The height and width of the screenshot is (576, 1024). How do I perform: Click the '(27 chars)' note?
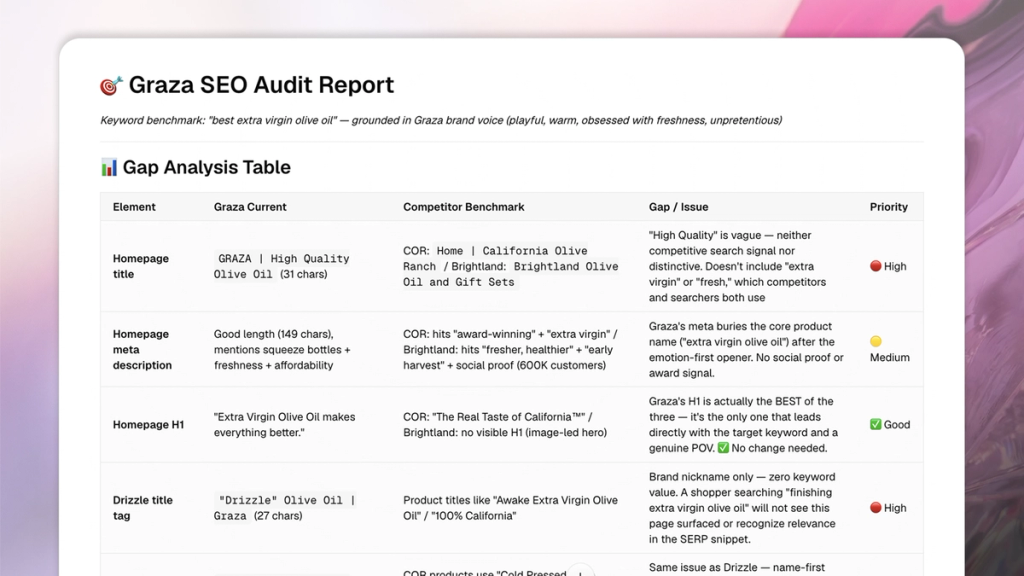pos(278,516)
